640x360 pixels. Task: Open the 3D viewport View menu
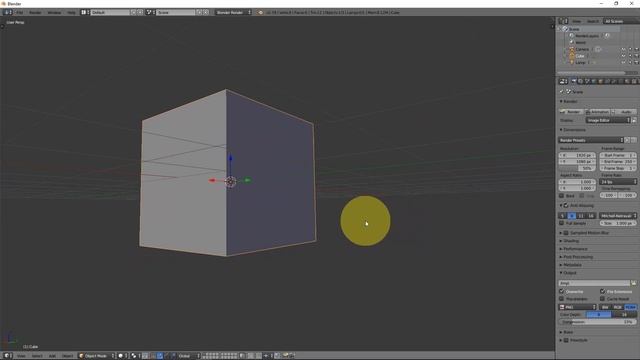(21, 356)
